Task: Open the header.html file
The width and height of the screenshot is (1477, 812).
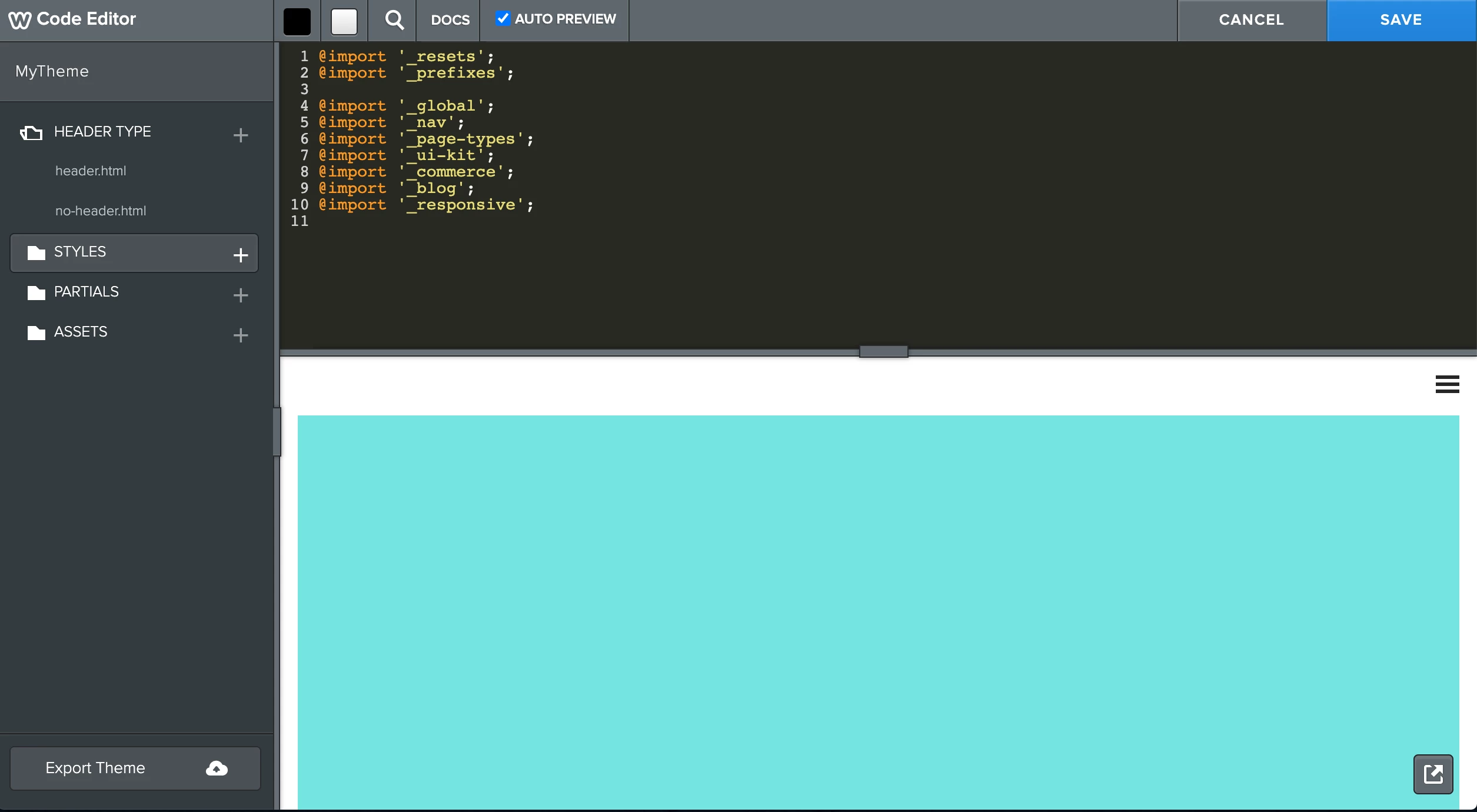Action: pos(91,171)
